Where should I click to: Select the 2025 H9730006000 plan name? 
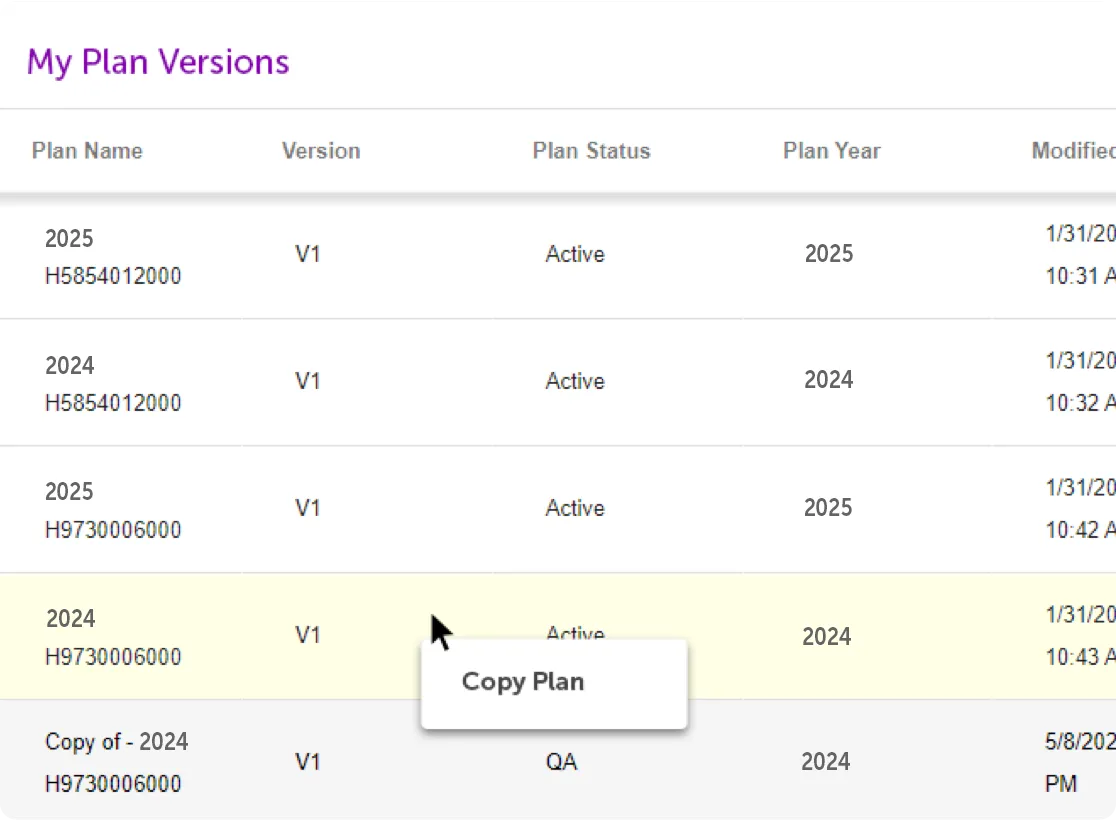pos(113,511)
